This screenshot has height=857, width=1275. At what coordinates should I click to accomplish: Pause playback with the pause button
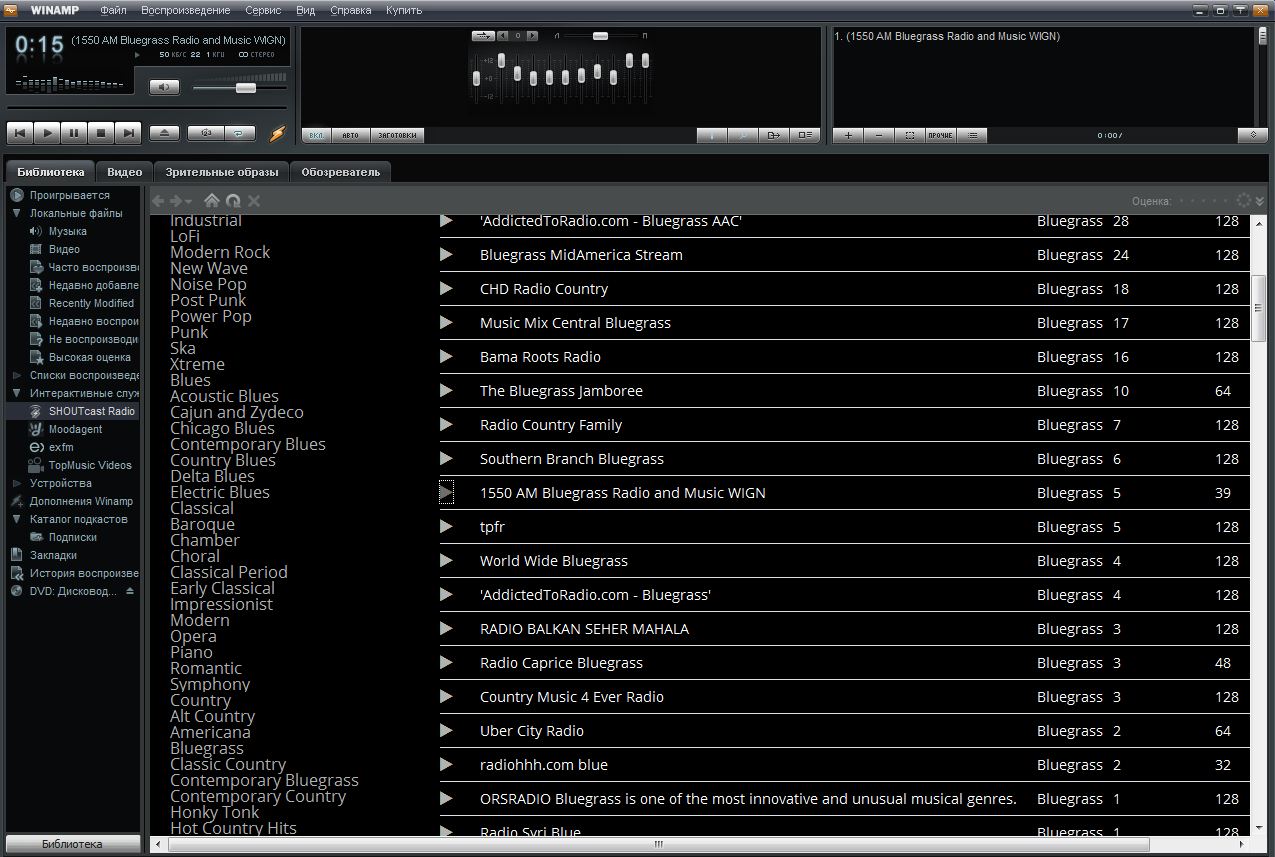pos(74,132)
